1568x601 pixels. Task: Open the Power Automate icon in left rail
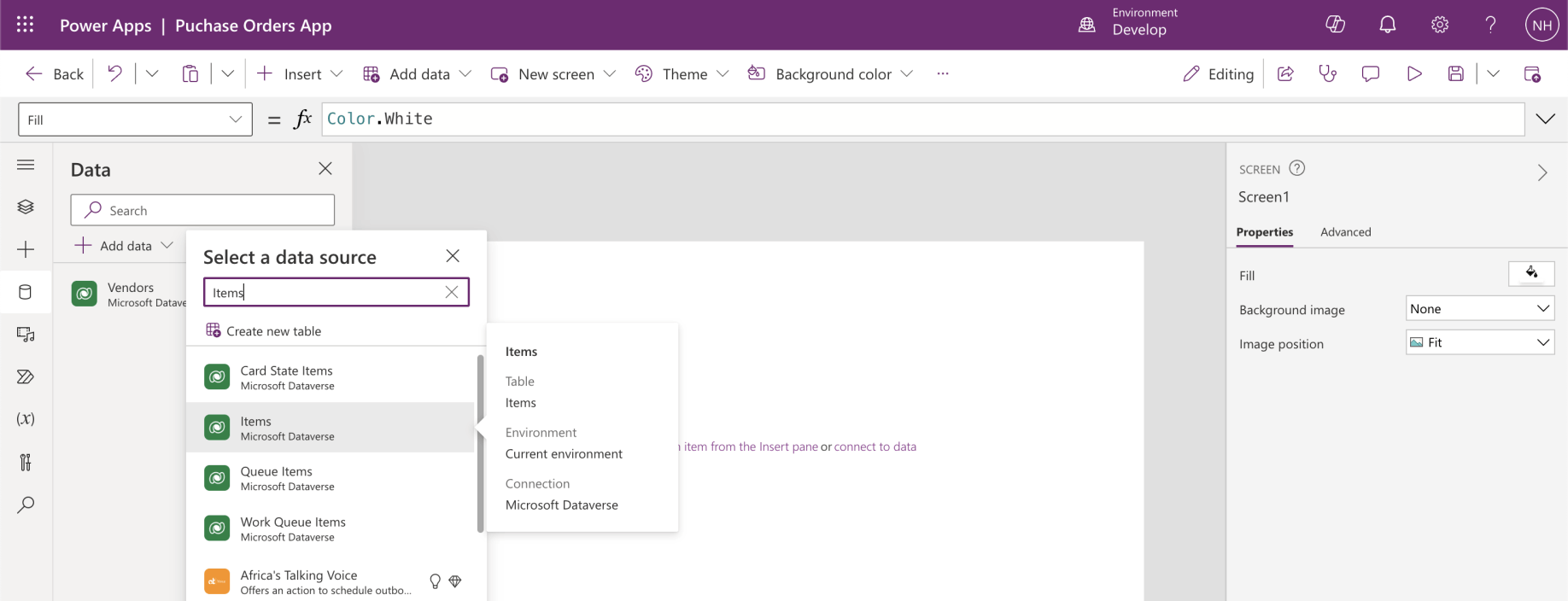(26, 376)
